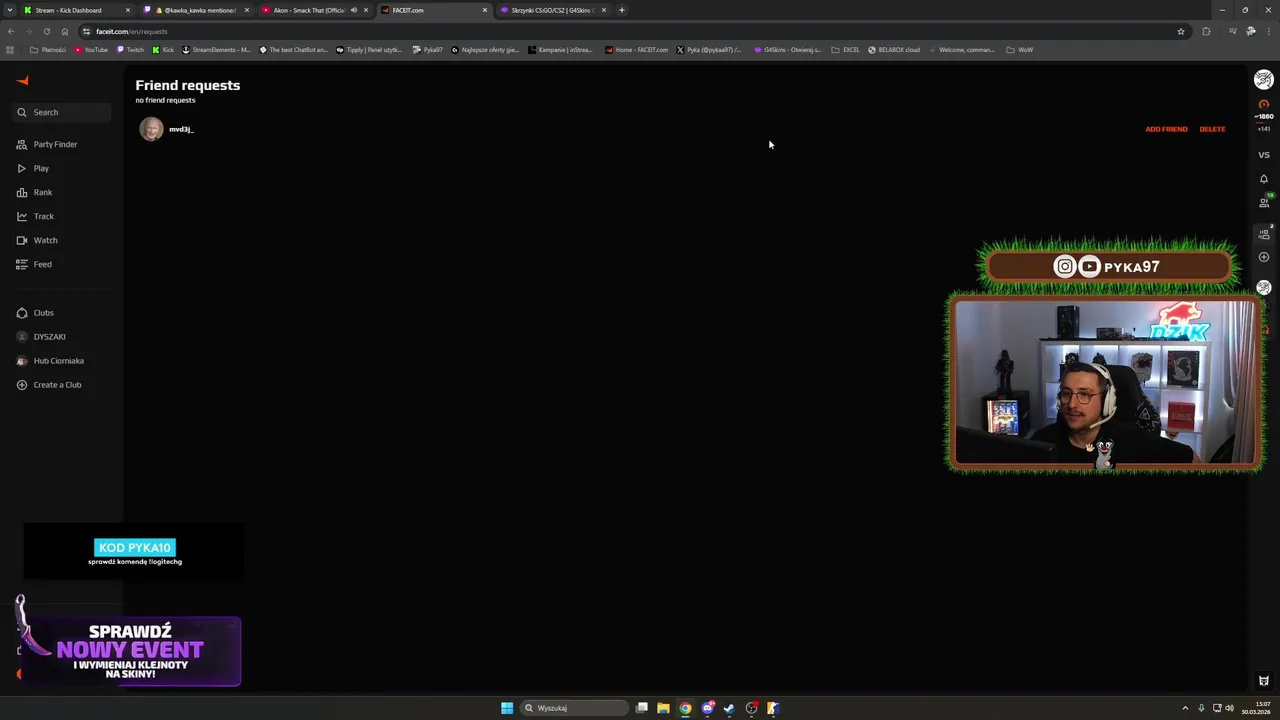Bookmark this page with the star icon
This screenshot has width=1280, height=720.
(1181, 31)
